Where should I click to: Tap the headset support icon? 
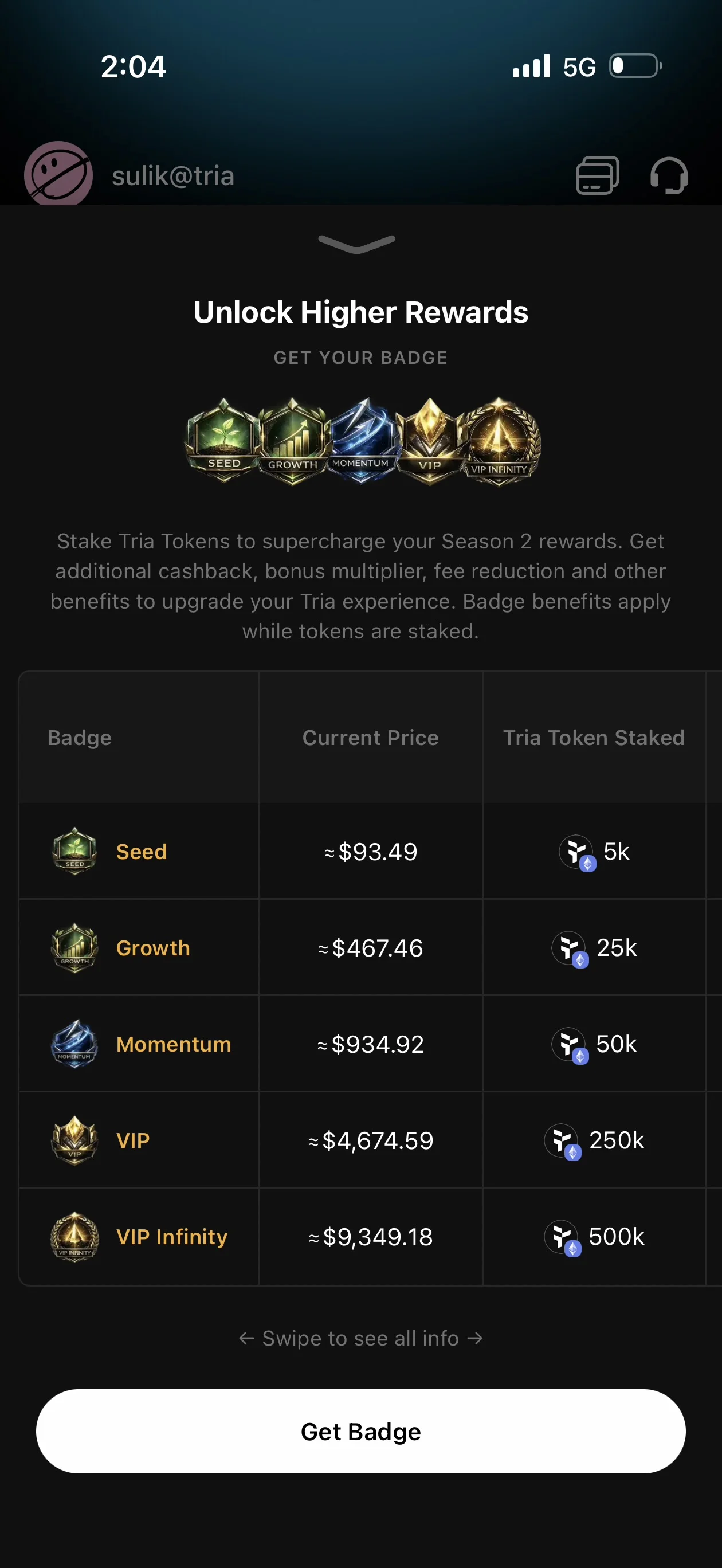coord(670,175)
